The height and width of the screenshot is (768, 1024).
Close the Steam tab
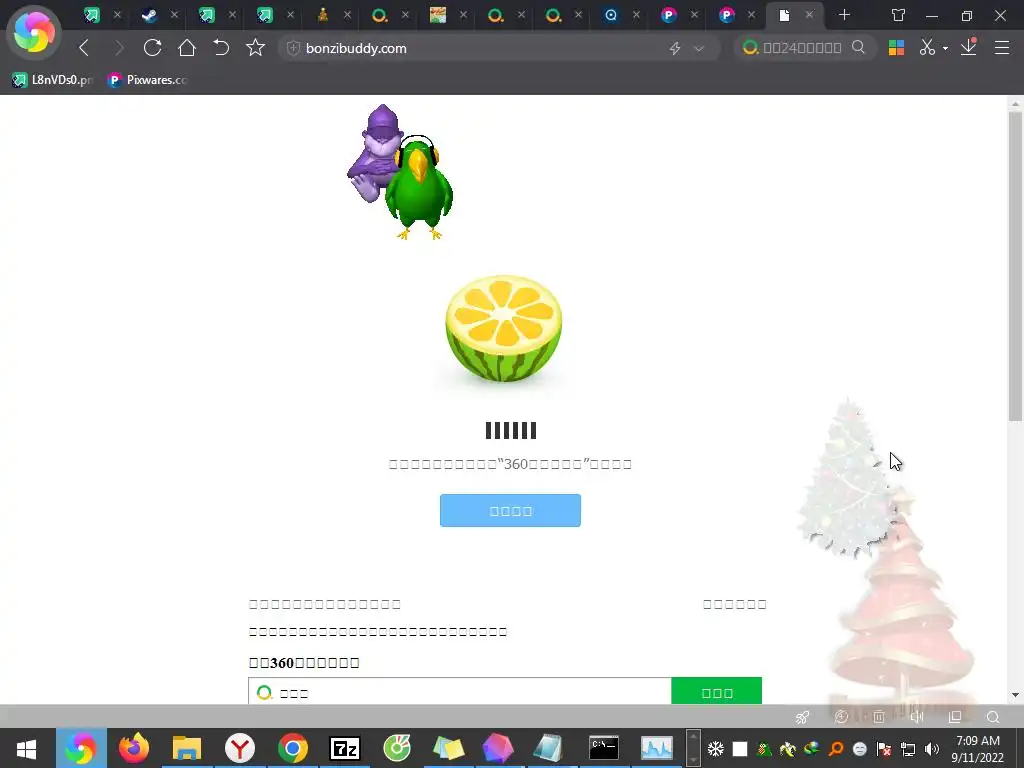click(174, 15)
